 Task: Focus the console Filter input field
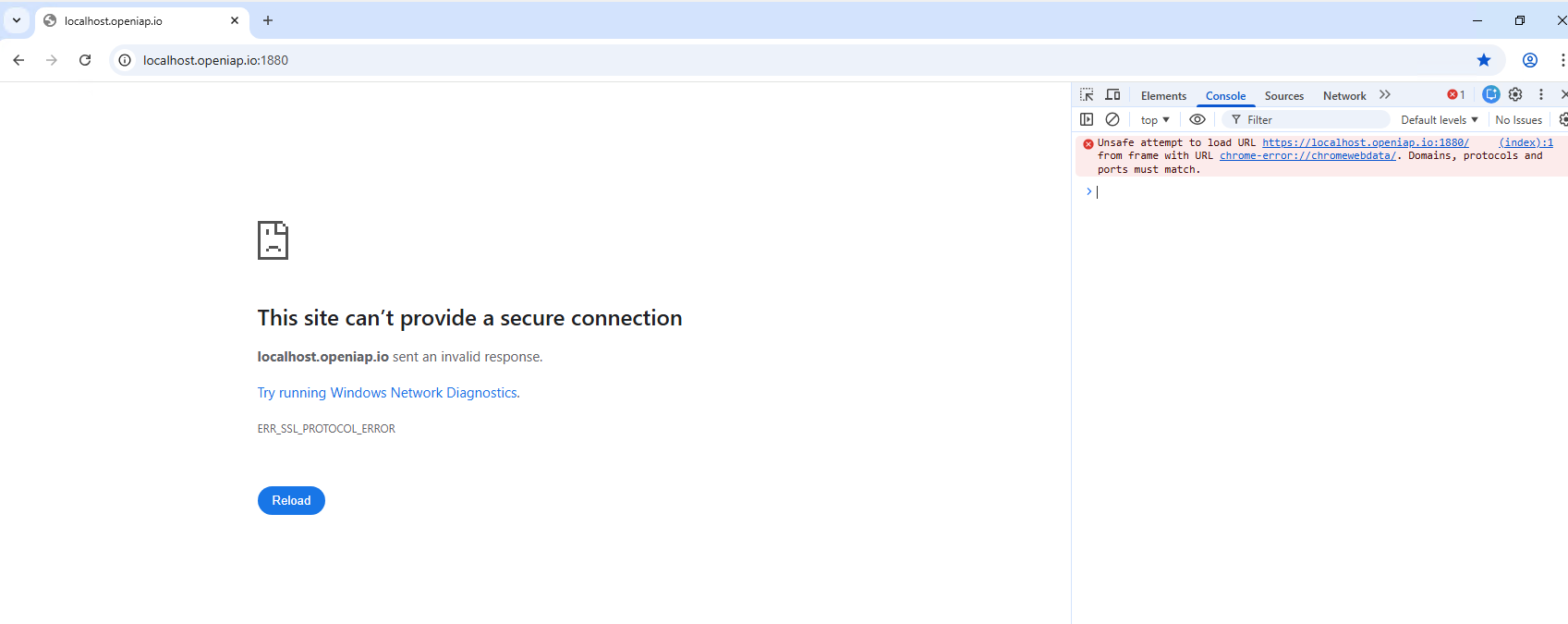[1312, 120]
